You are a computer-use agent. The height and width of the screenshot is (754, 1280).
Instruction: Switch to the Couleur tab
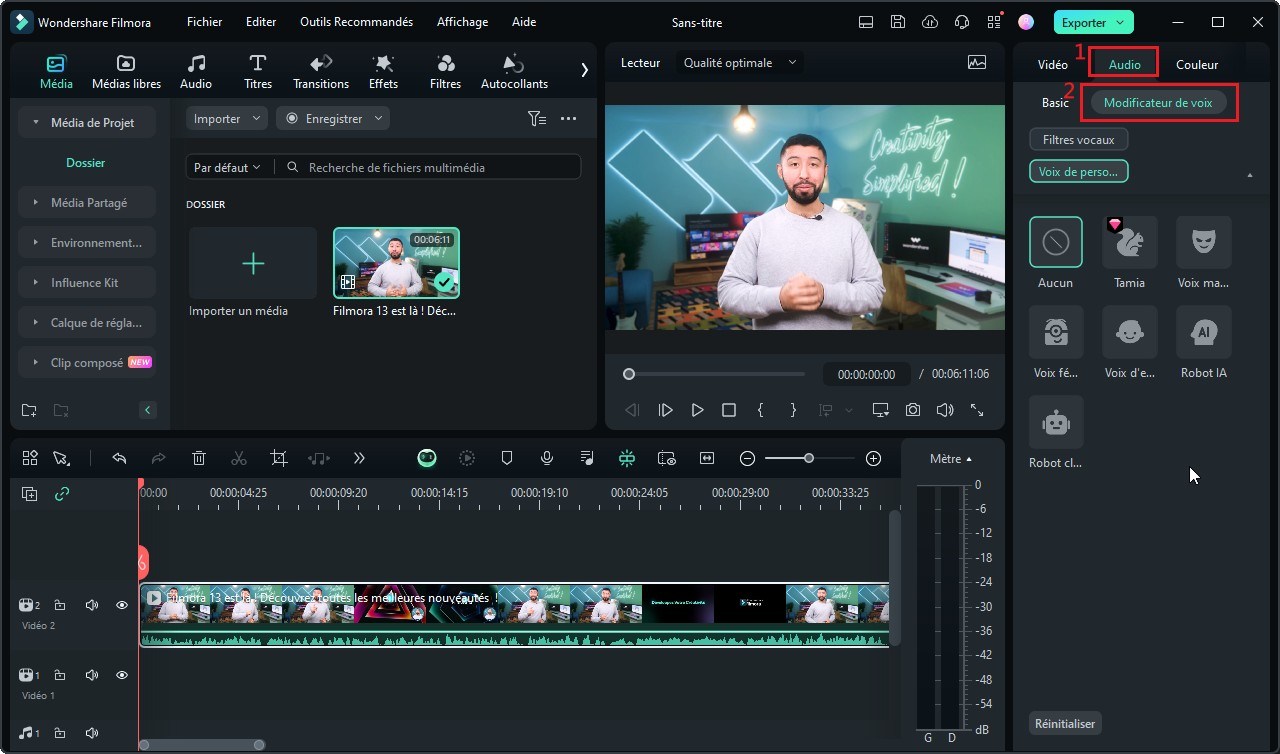(1197, 65)
